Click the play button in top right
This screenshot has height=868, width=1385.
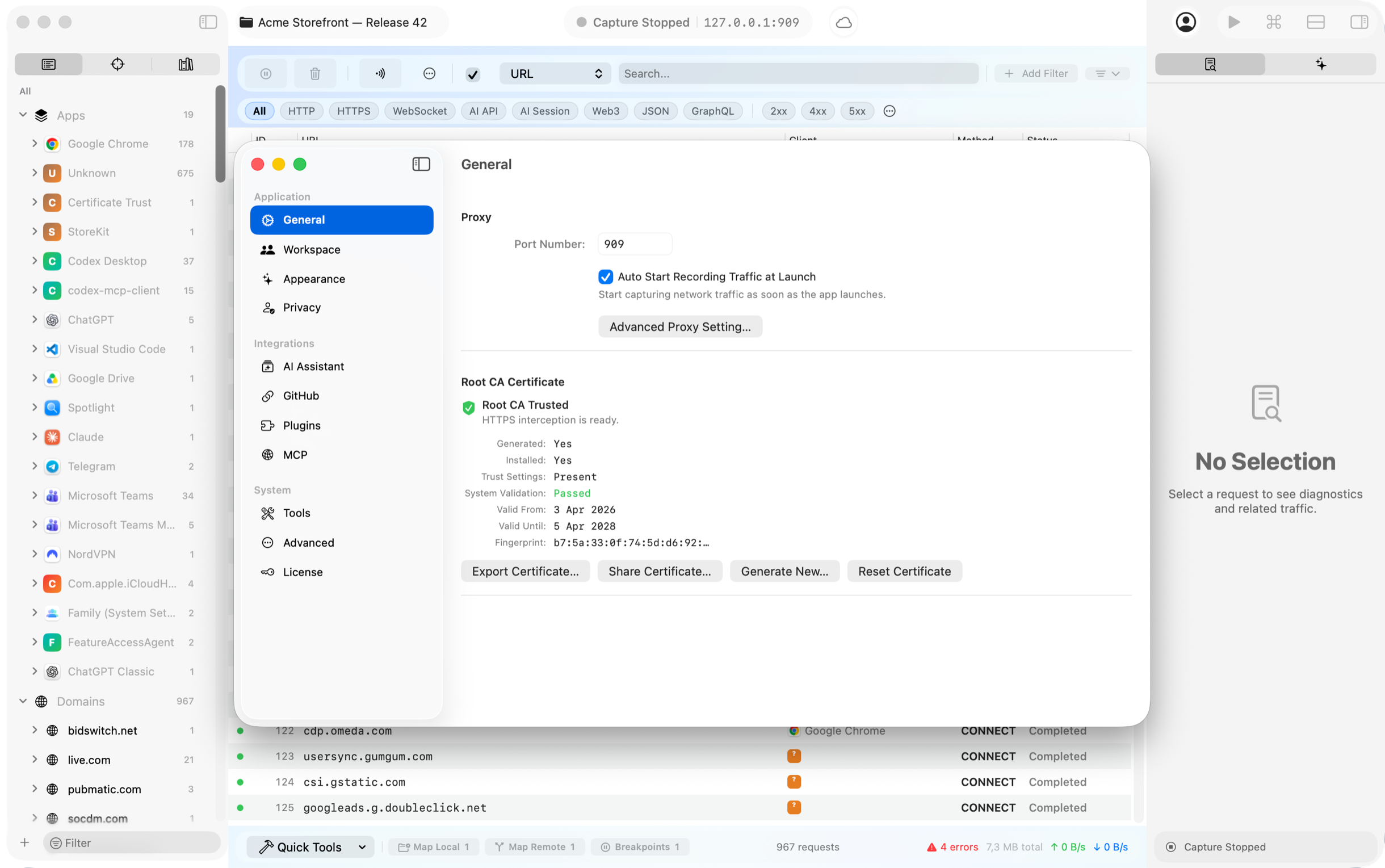coord(1233,22)
